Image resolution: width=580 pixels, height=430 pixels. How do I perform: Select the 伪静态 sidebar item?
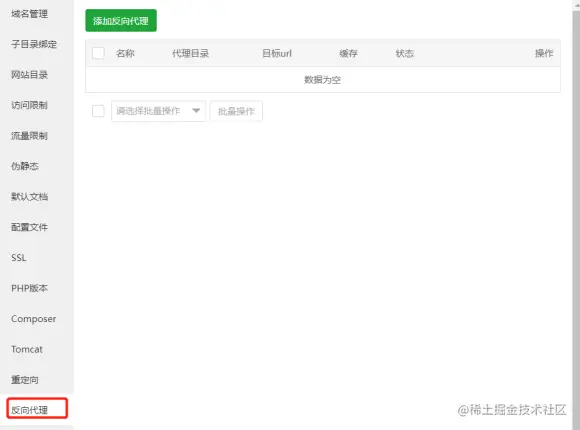pyautogui.click(x=25, y=166)
